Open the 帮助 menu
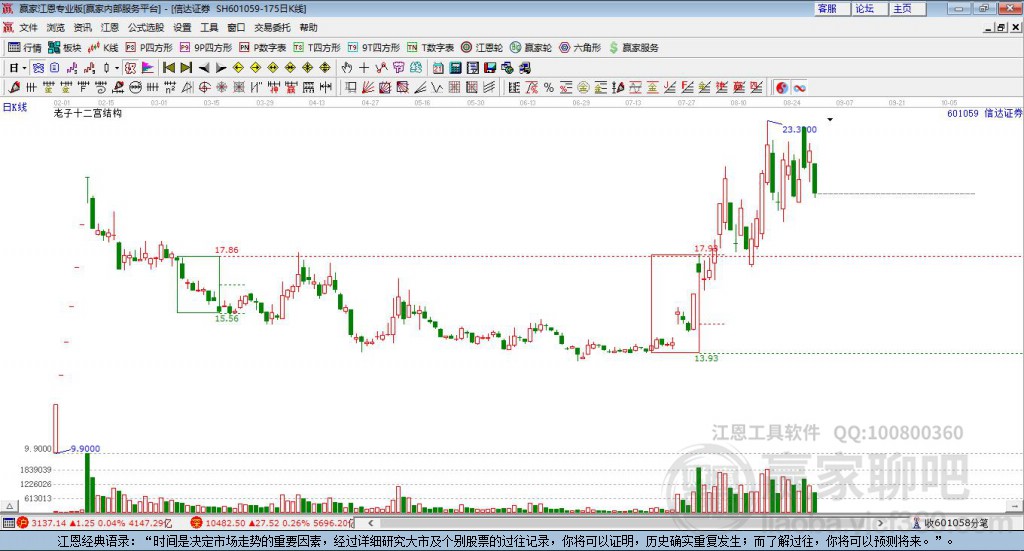This screenshot has height=551, width=1024. (308, 27)
